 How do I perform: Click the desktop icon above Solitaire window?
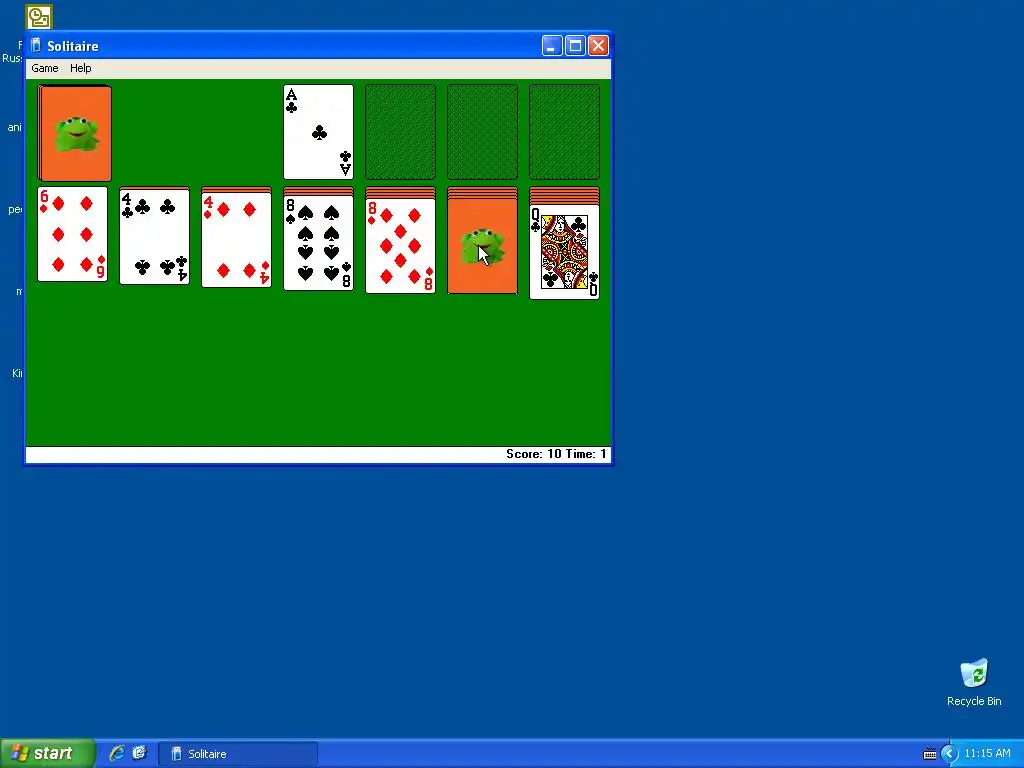click(39, 17)
